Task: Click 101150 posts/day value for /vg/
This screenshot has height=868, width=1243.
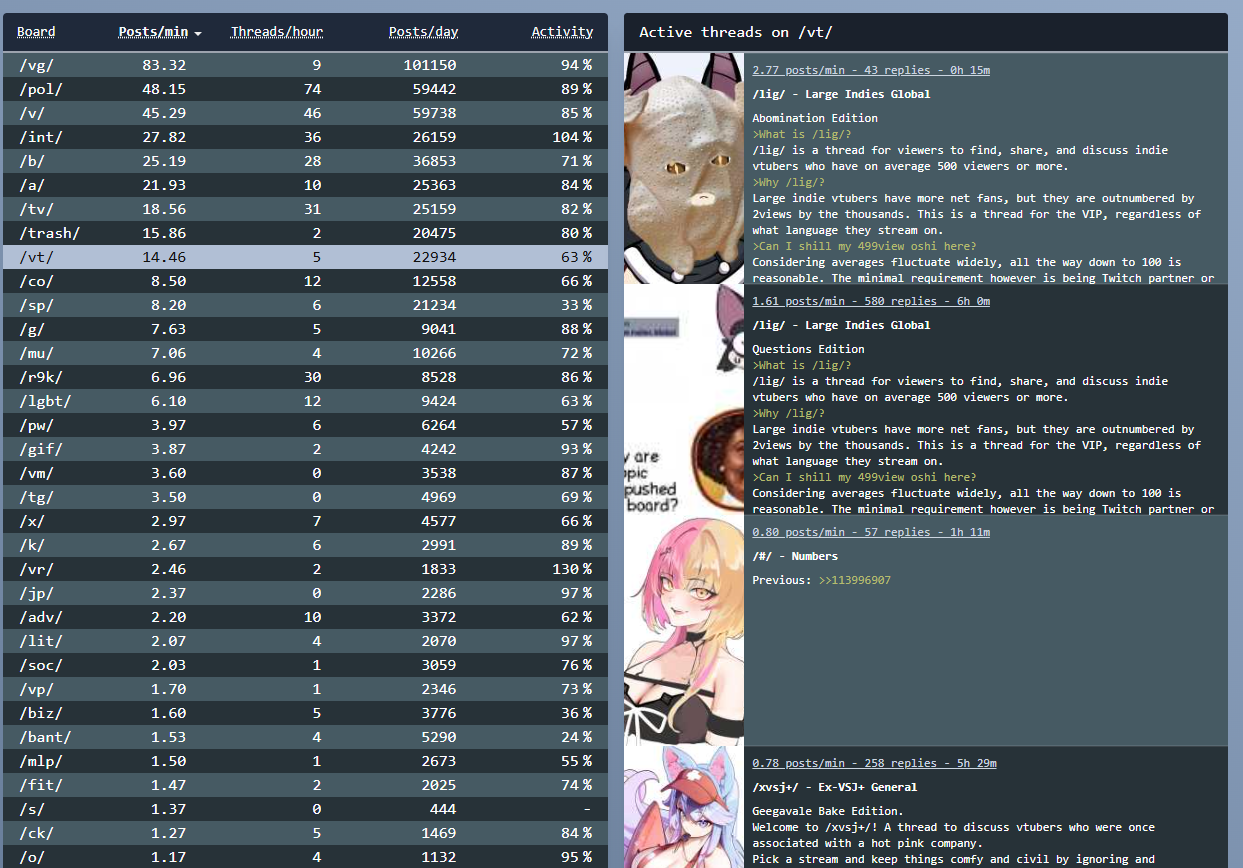Action: click(430, 65)
